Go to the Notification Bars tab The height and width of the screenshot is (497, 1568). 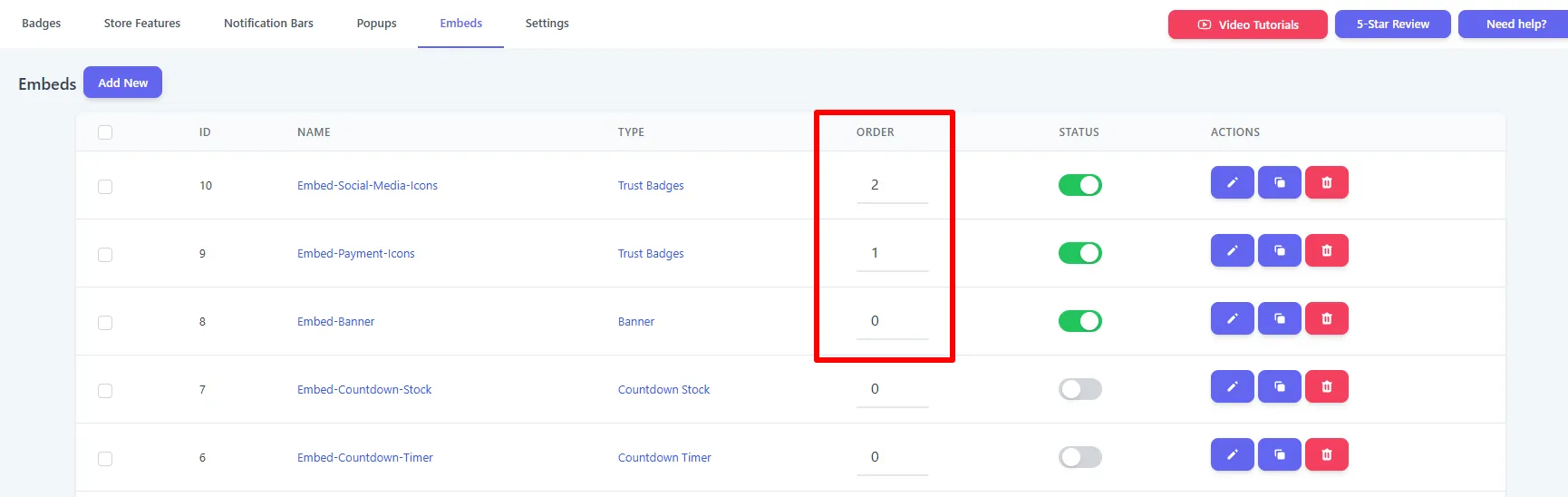point(268,24)
